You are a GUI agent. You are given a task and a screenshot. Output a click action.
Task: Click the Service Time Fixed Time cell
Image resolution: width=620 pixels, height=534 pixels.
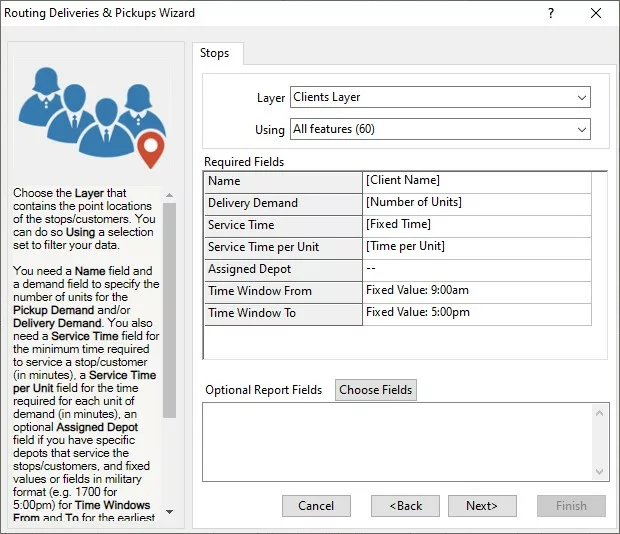477,225
